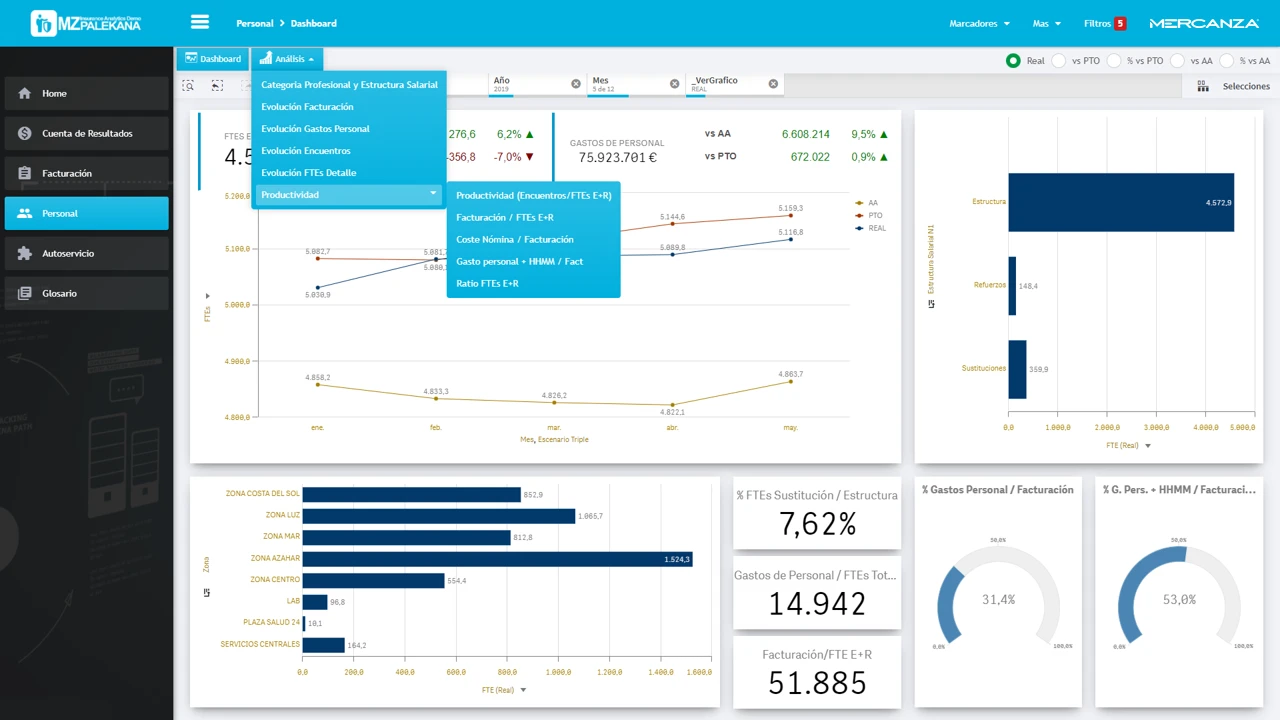Select Evolución Facturación menu entry
This screenshot has height=720, width=1280.
[307, 107]
